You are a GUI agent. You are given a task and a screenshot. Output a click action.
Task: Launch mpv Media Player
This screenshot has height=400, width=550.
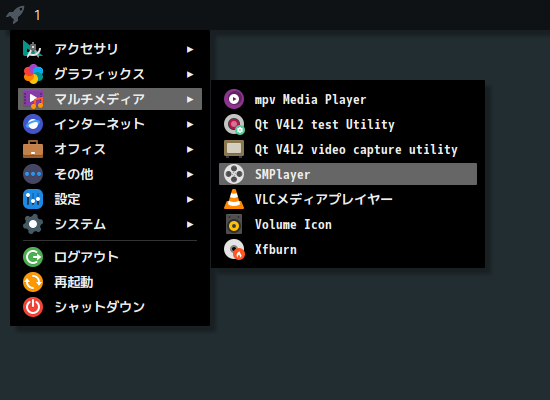pyautogui.click(x=348, y=99)
